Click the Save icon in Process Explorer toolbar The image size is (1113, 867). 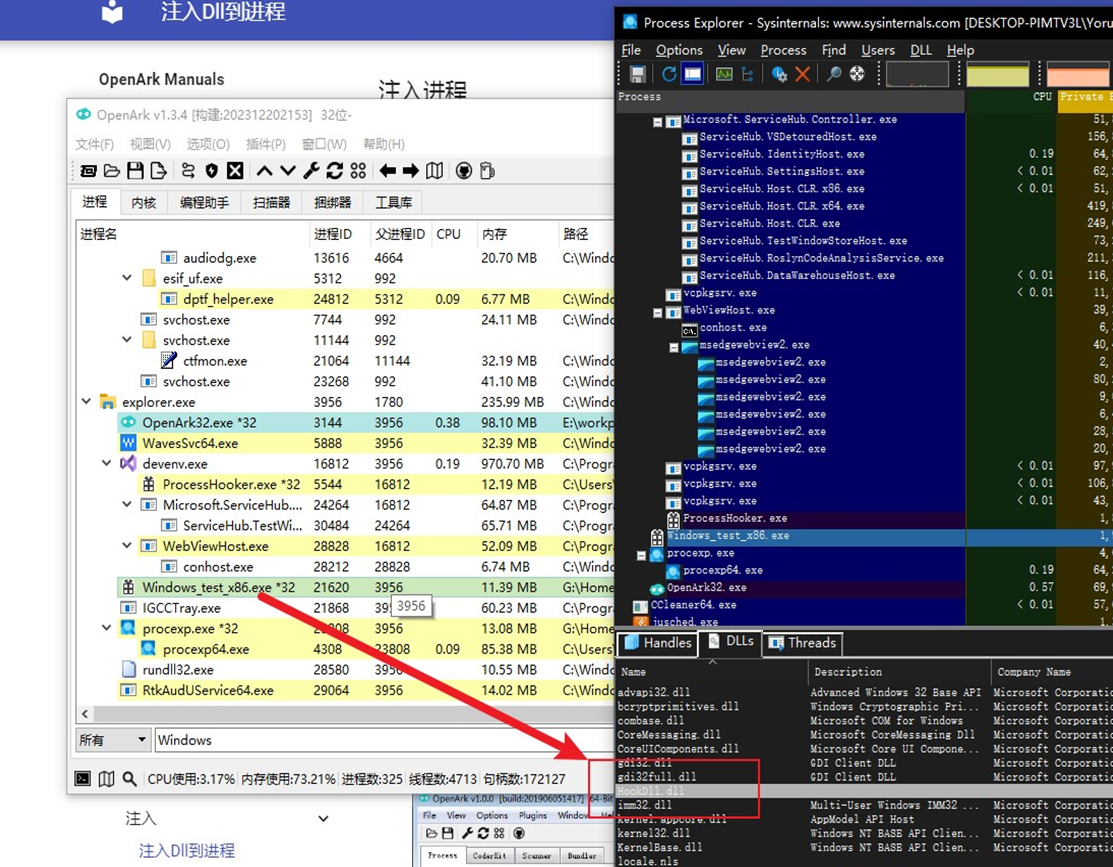tap(637, 74)
